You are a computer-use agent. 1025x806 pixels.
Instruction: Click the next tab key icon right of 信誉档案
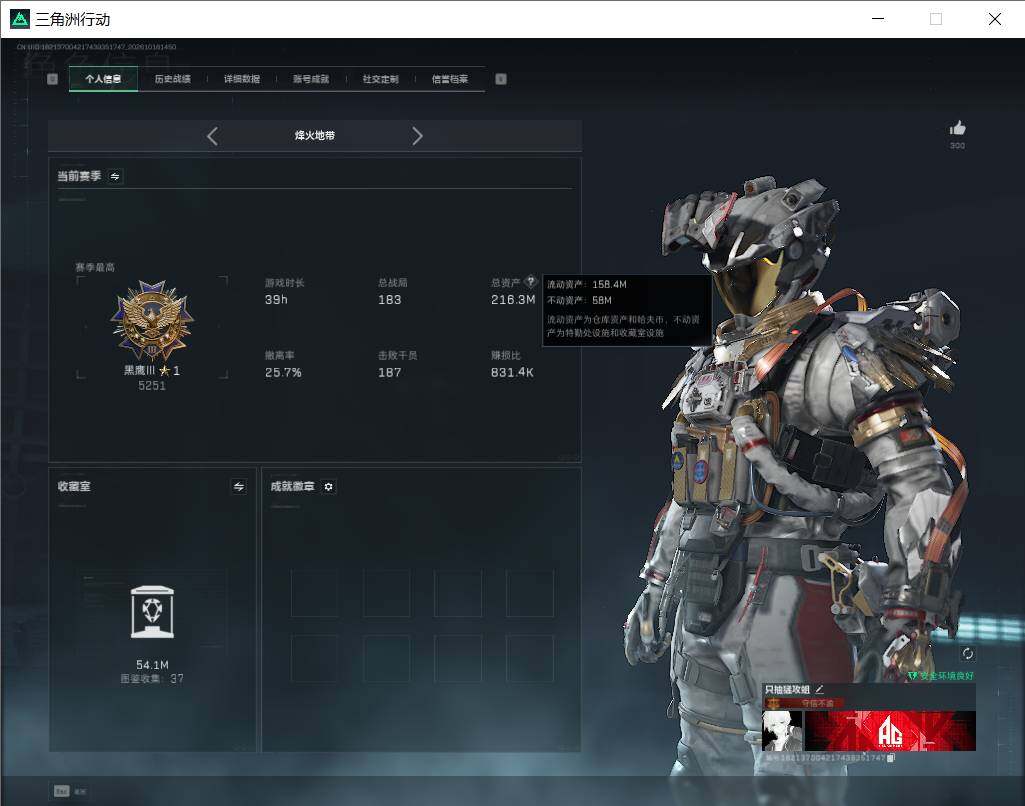501,79
